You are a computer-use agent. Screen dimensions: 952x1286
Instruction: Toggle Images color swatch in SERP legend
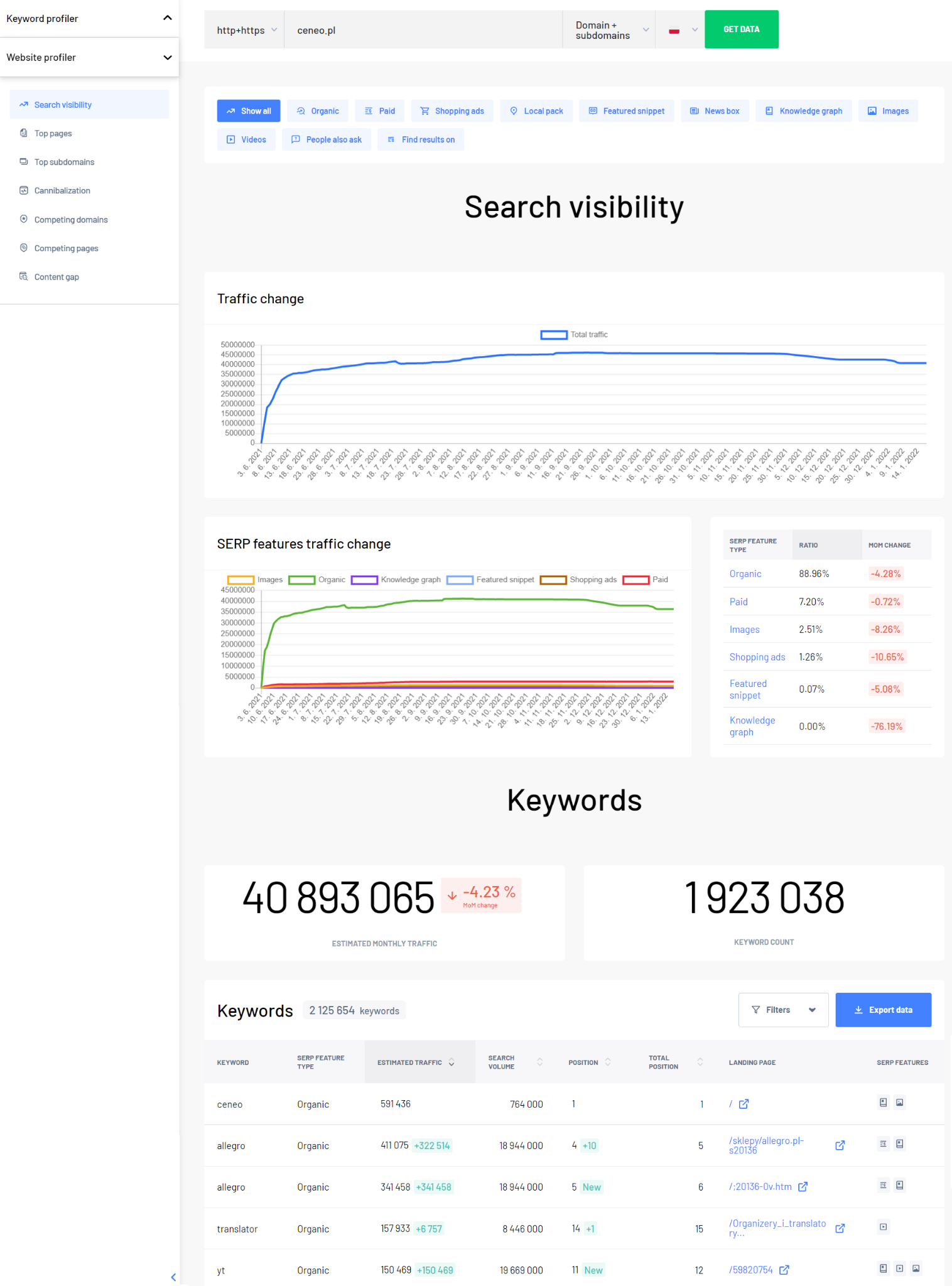point(241,580)
